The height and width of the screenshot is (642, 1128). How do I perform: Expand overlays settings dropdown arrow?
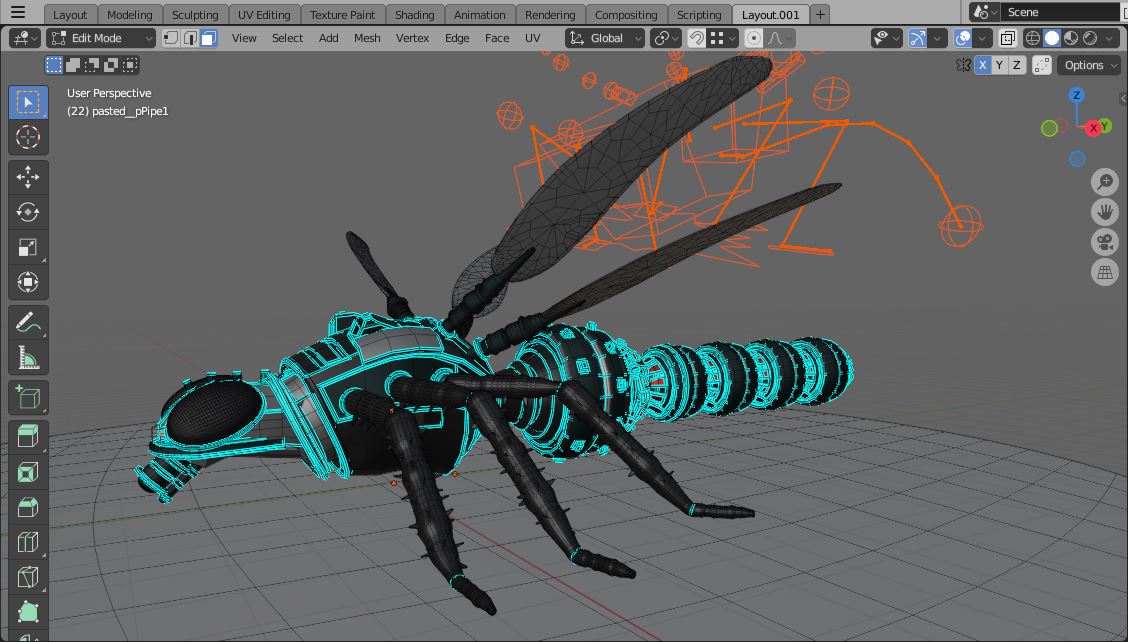pos(982,38)
